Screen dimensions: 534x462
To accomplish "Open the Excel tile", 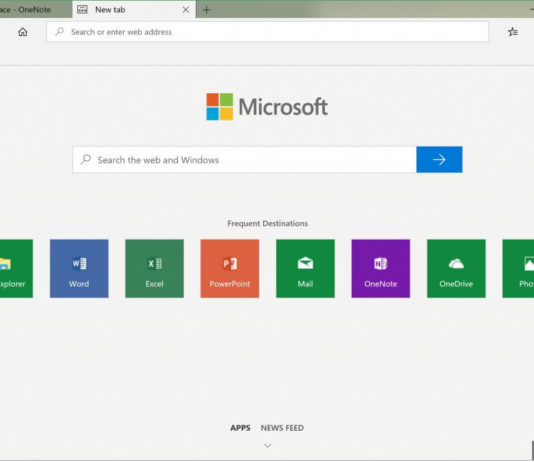I will pyautogui.click(x=155, y=269).
